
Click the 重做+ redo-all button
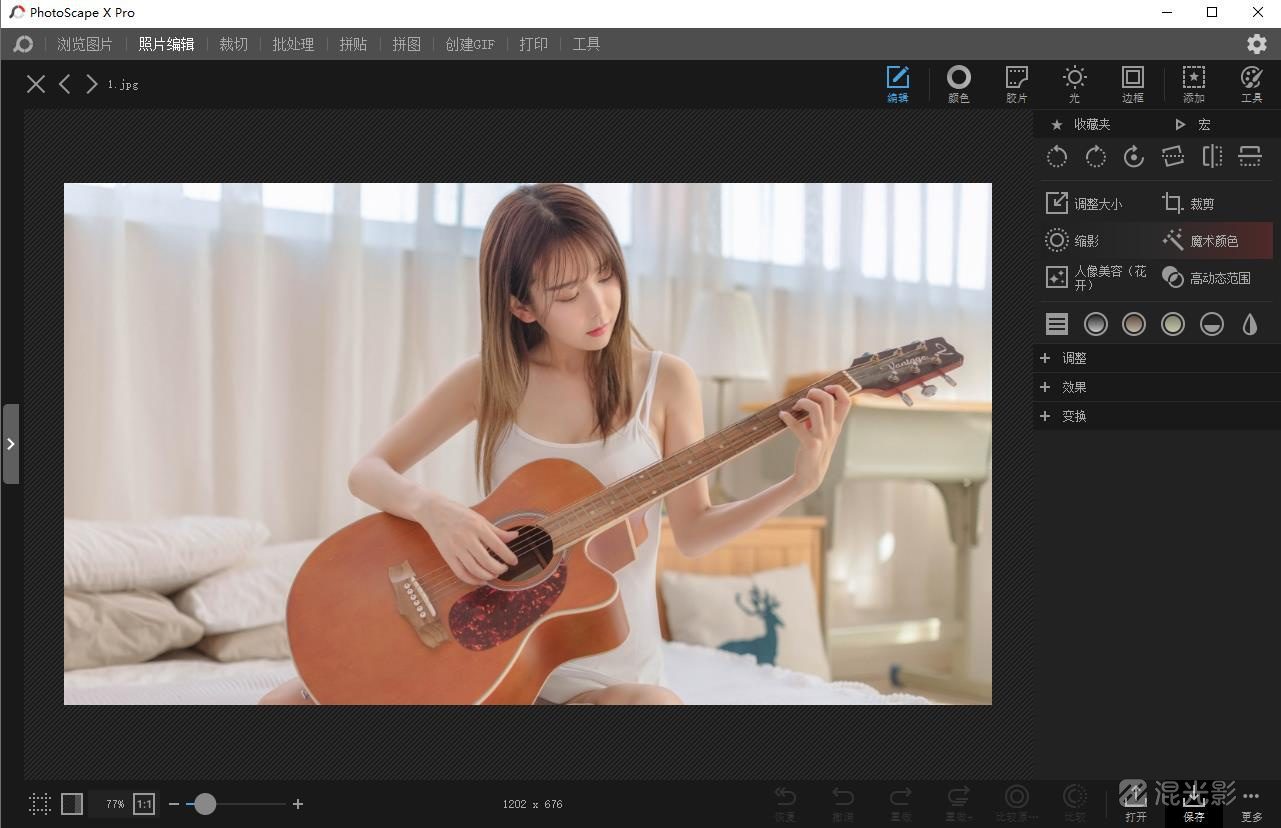coord(958,803)
